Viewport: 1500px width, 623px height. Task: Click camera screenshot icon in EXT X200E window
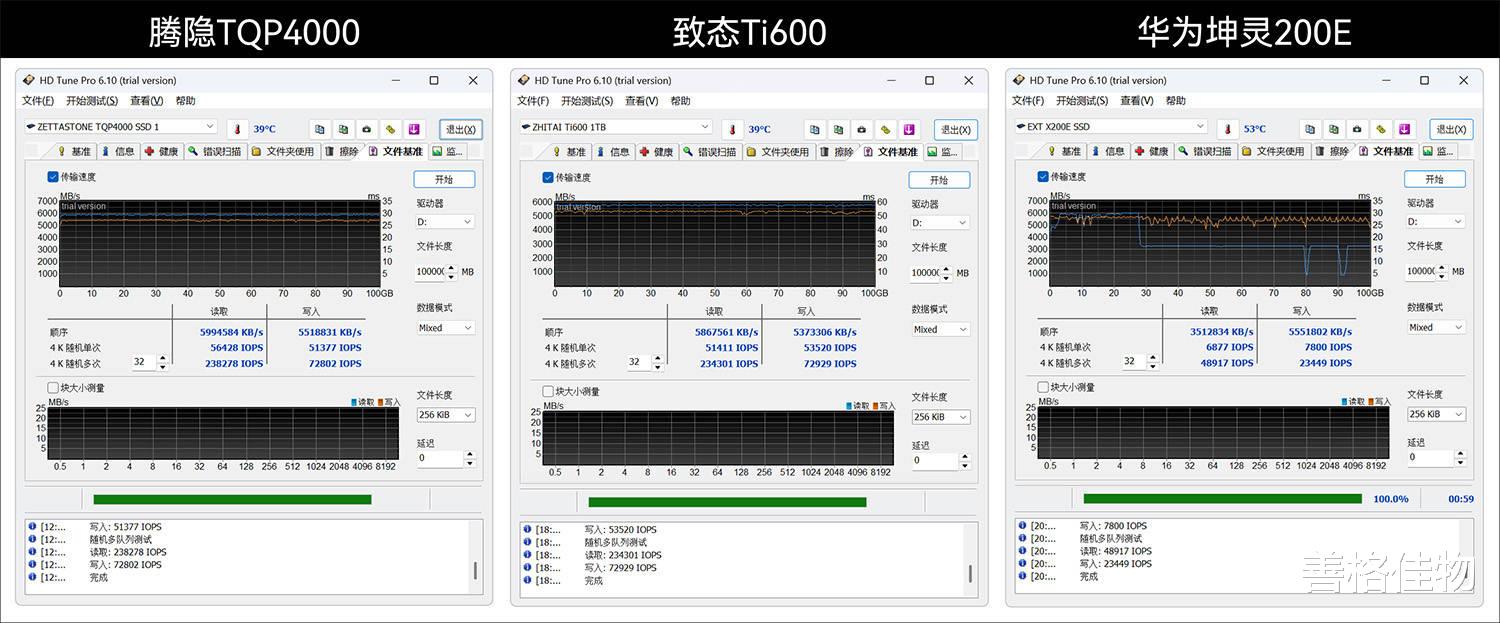[x=1357, y=129]
